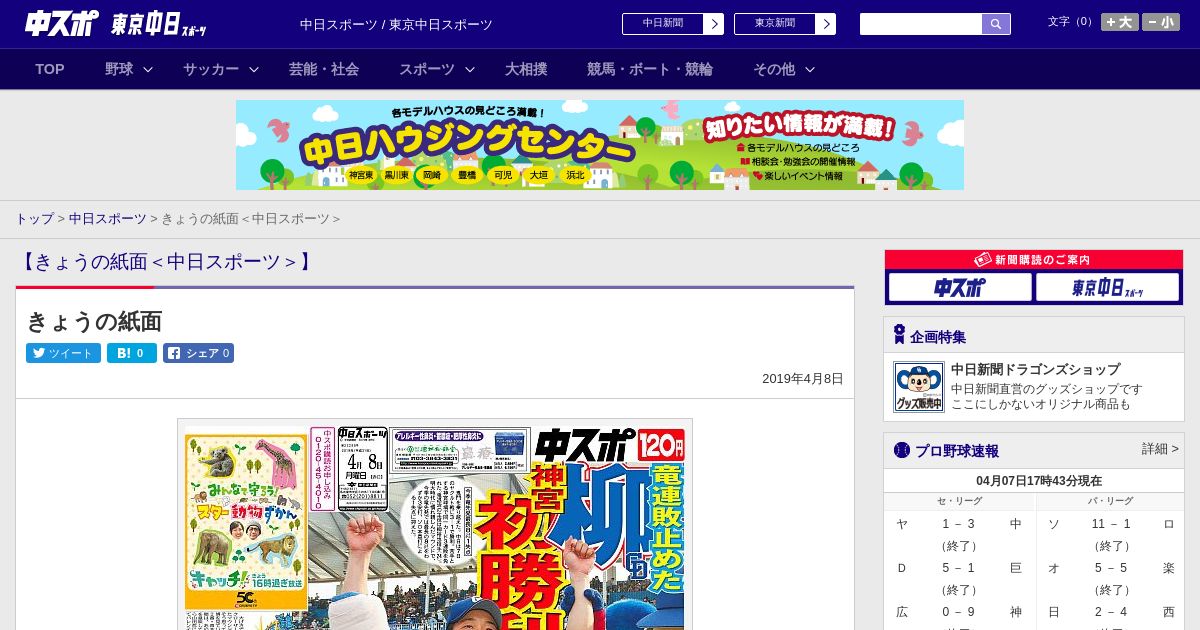The width and height of the screenshot is (1200, 630).
Task: Open the 中日ハウジングセンター banner ad
Action: [x=600, y=145]
